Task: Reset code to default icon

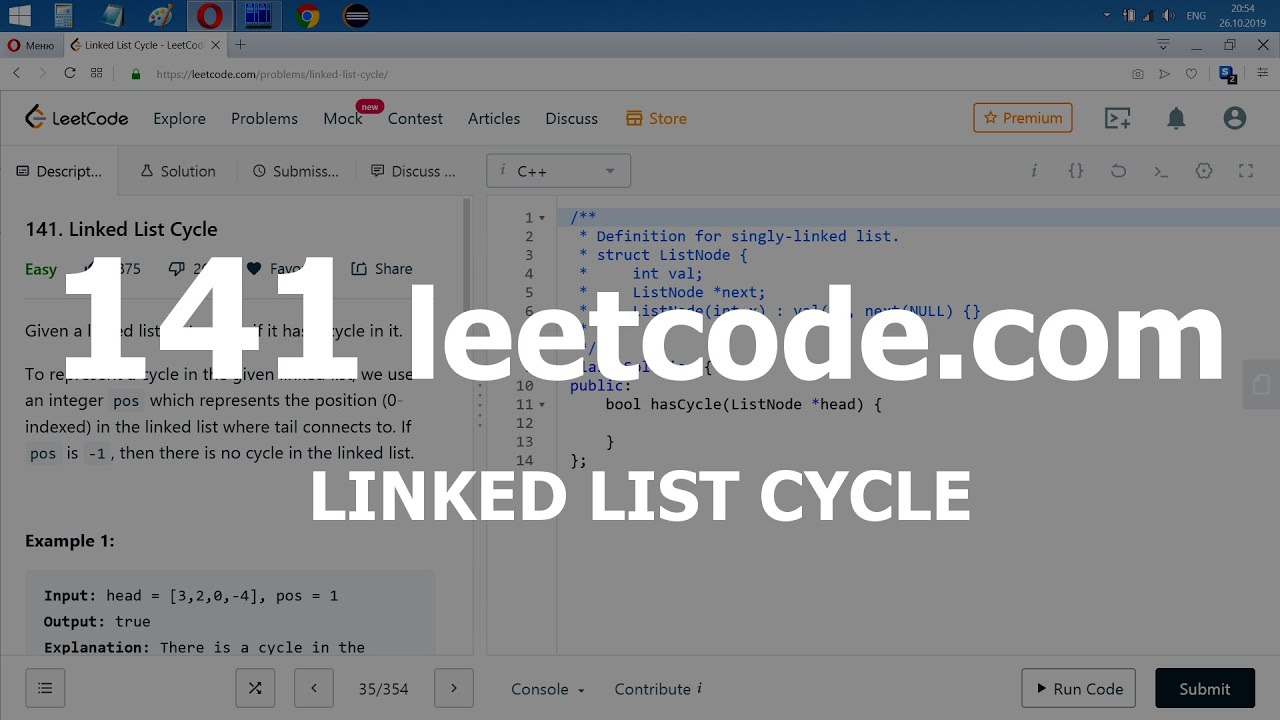Action: pyautogui.click(x=1118, y=171)
